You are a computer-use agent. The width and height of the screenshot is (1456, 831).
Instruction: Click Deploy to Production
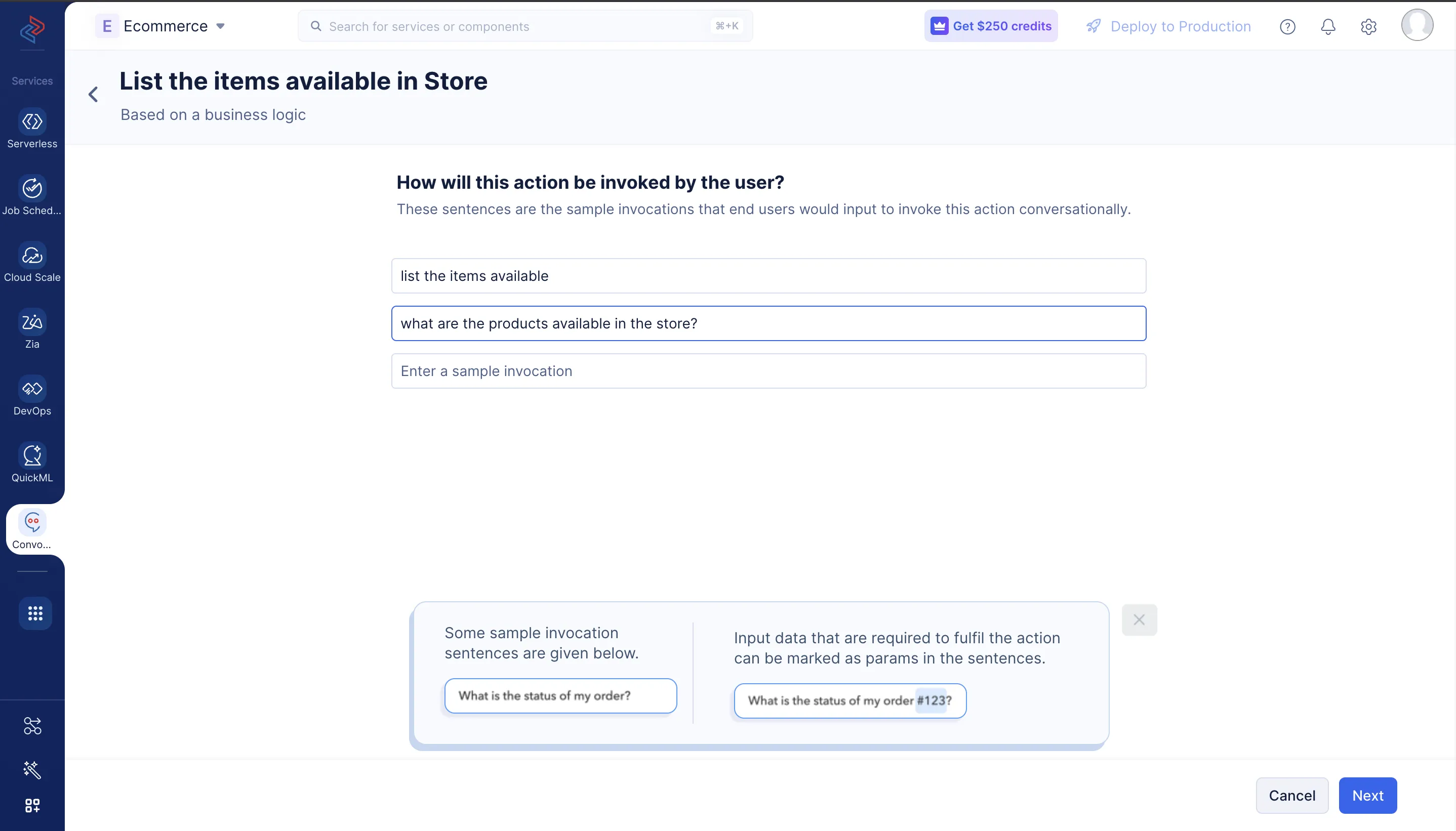pos(1168,26)
